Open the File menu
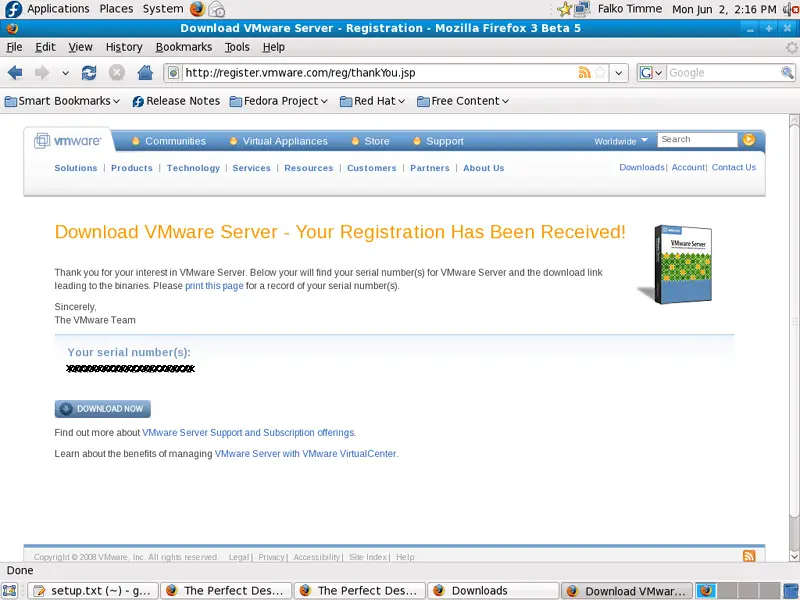This screenshot has width=800, height=600. click(x=14, y=47)
